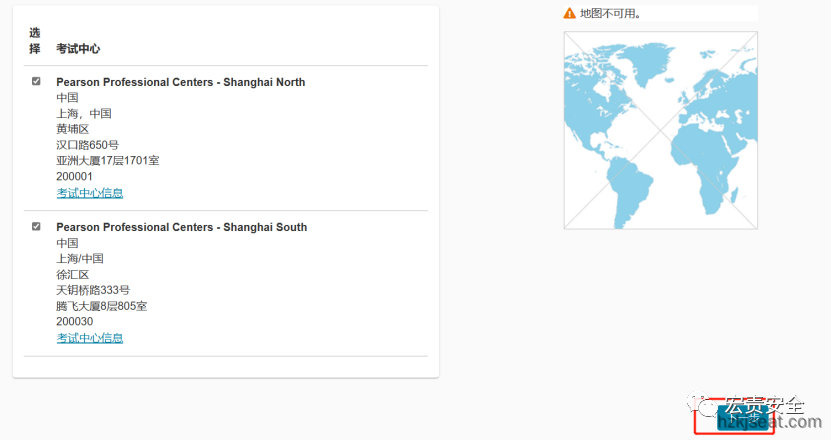Click the 汉口路650号 address line
Viewport: 831px width, 441px height.
click(87, 145)
